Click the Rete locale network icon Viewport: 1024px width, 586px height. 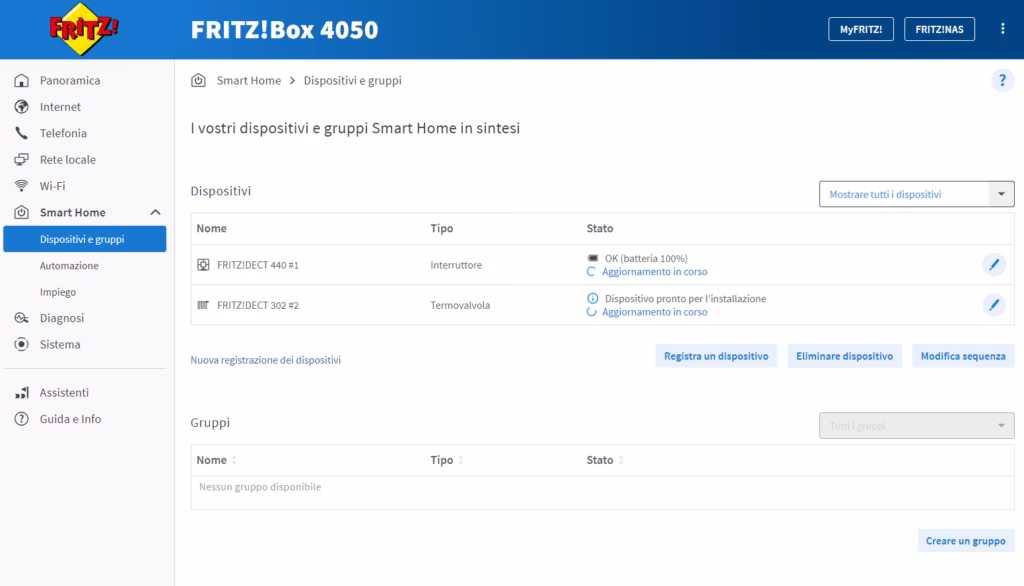(22, 159)
